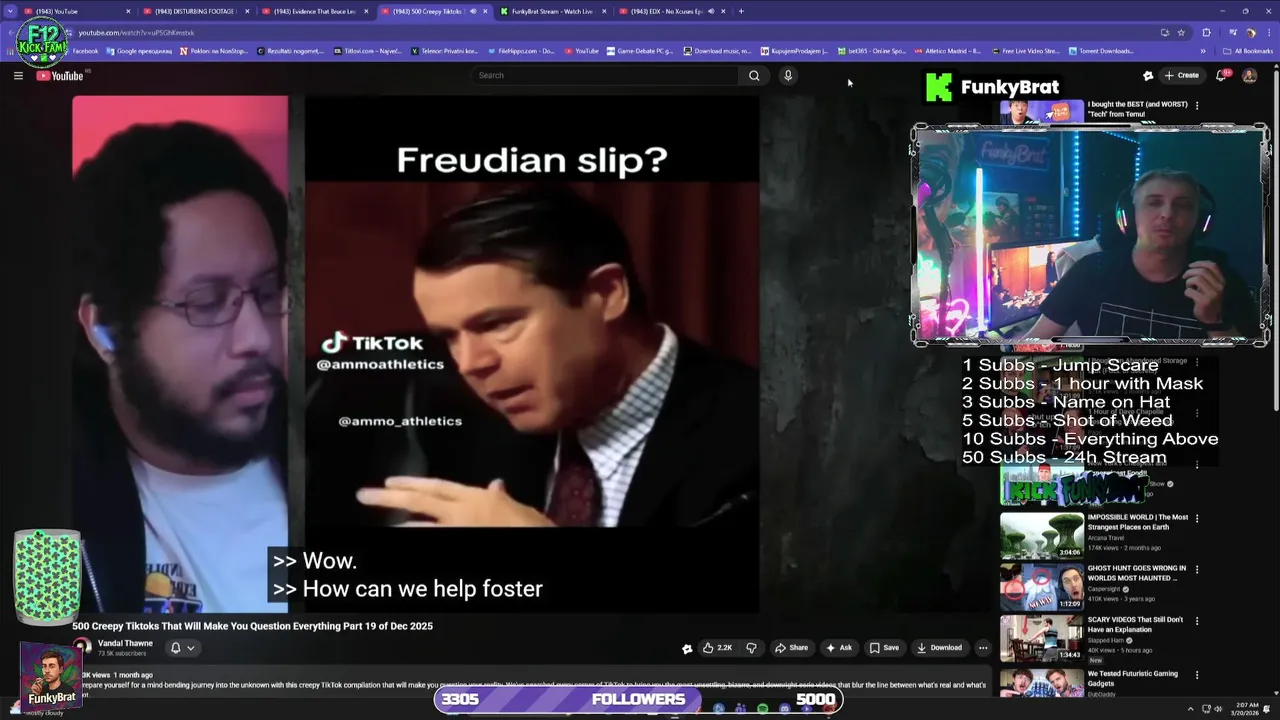
Task: Open 'We Tested Futuristic Gaming Gadgets' thumbnail
Action: tap(1042, 684)
